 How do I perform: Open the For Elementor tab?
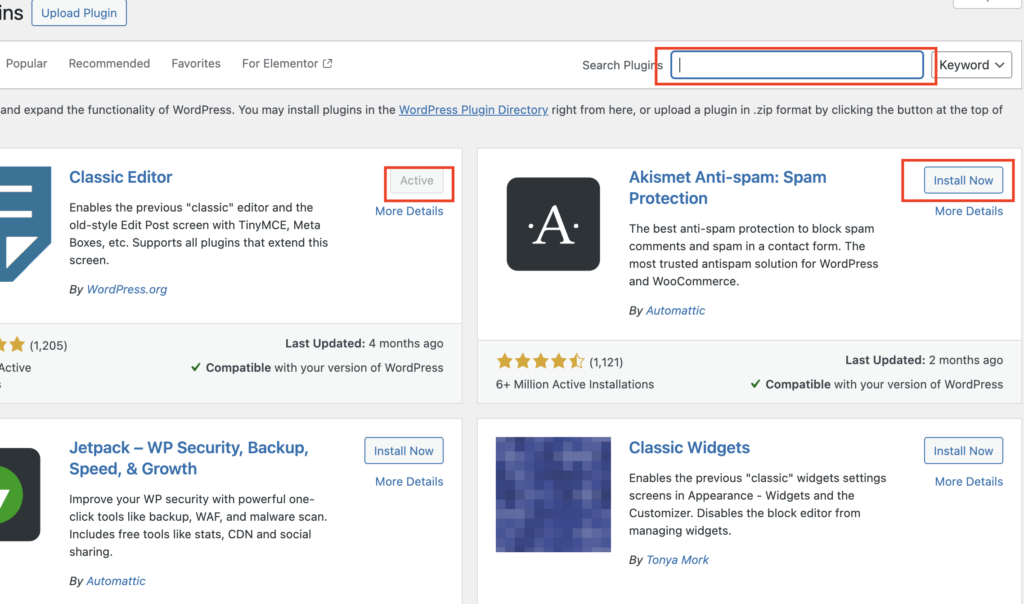[287, 63]
